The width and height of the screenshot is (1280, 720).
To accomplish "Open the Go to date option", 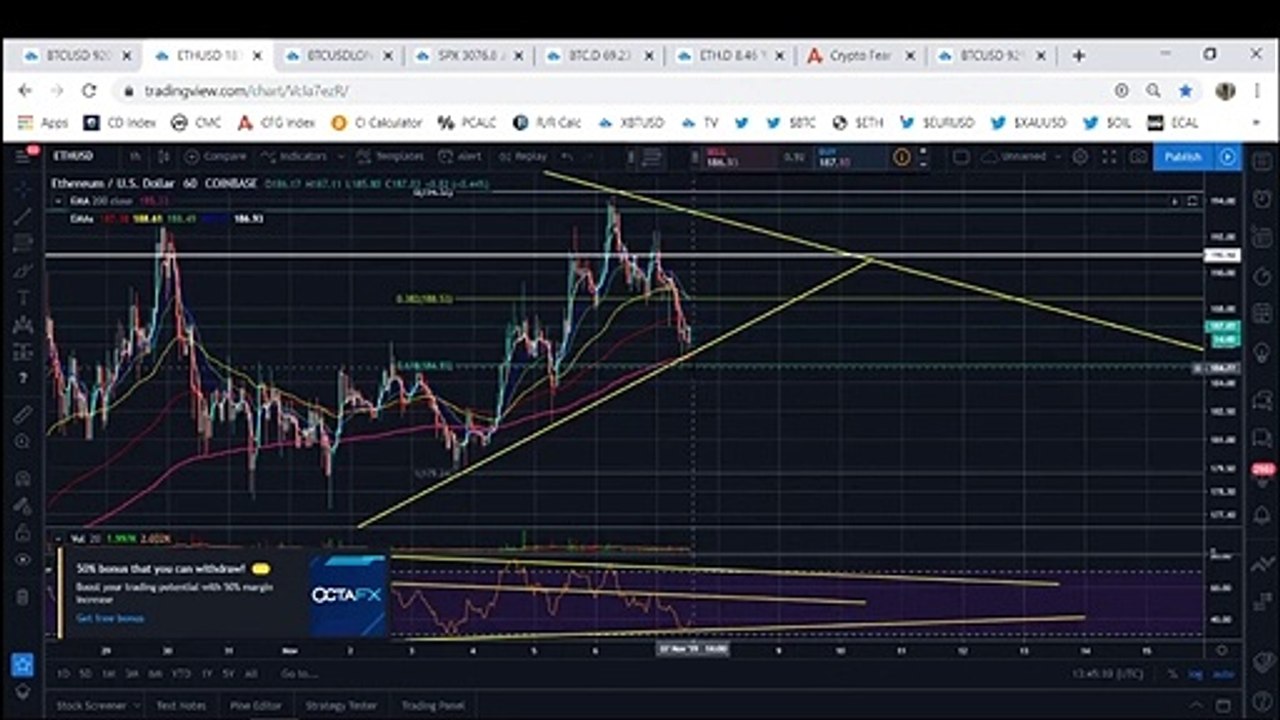I will [299, 674].
